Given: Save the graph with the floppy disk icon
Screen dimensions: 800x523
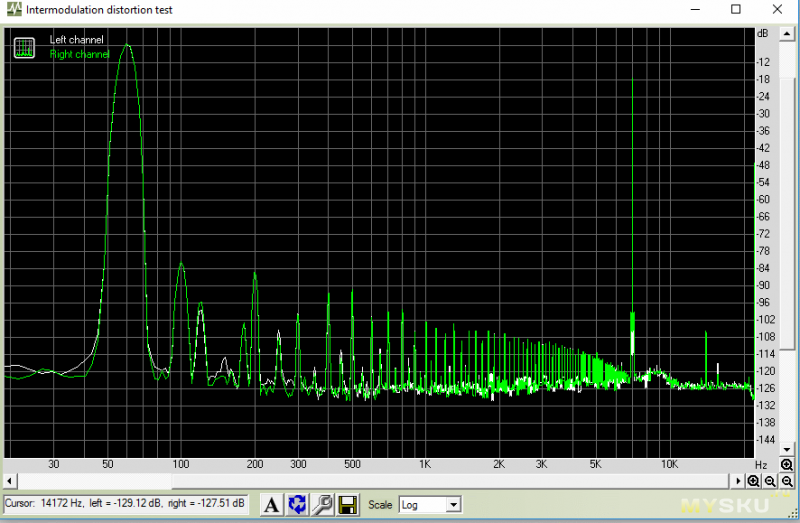Looking at the screenshot, I should click(348, 505).
